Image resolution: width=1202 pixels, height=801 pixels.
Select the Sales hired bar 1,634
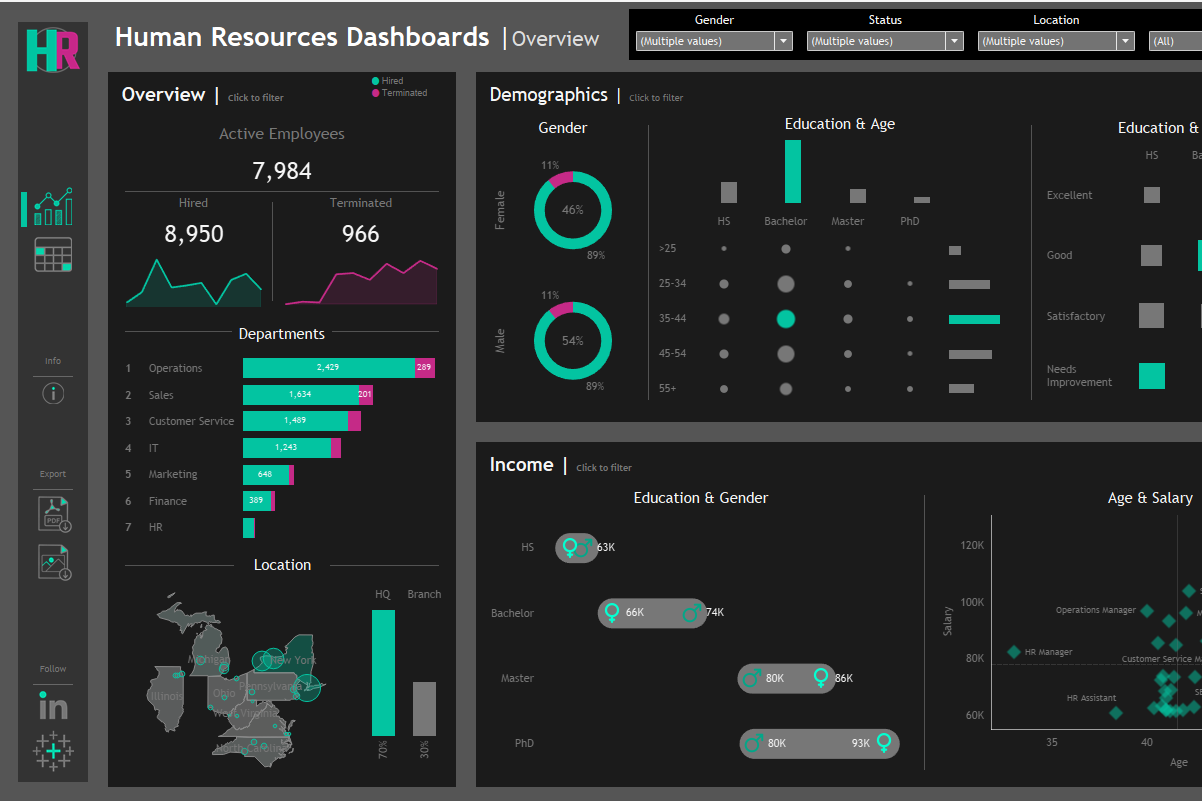(301, 395)
